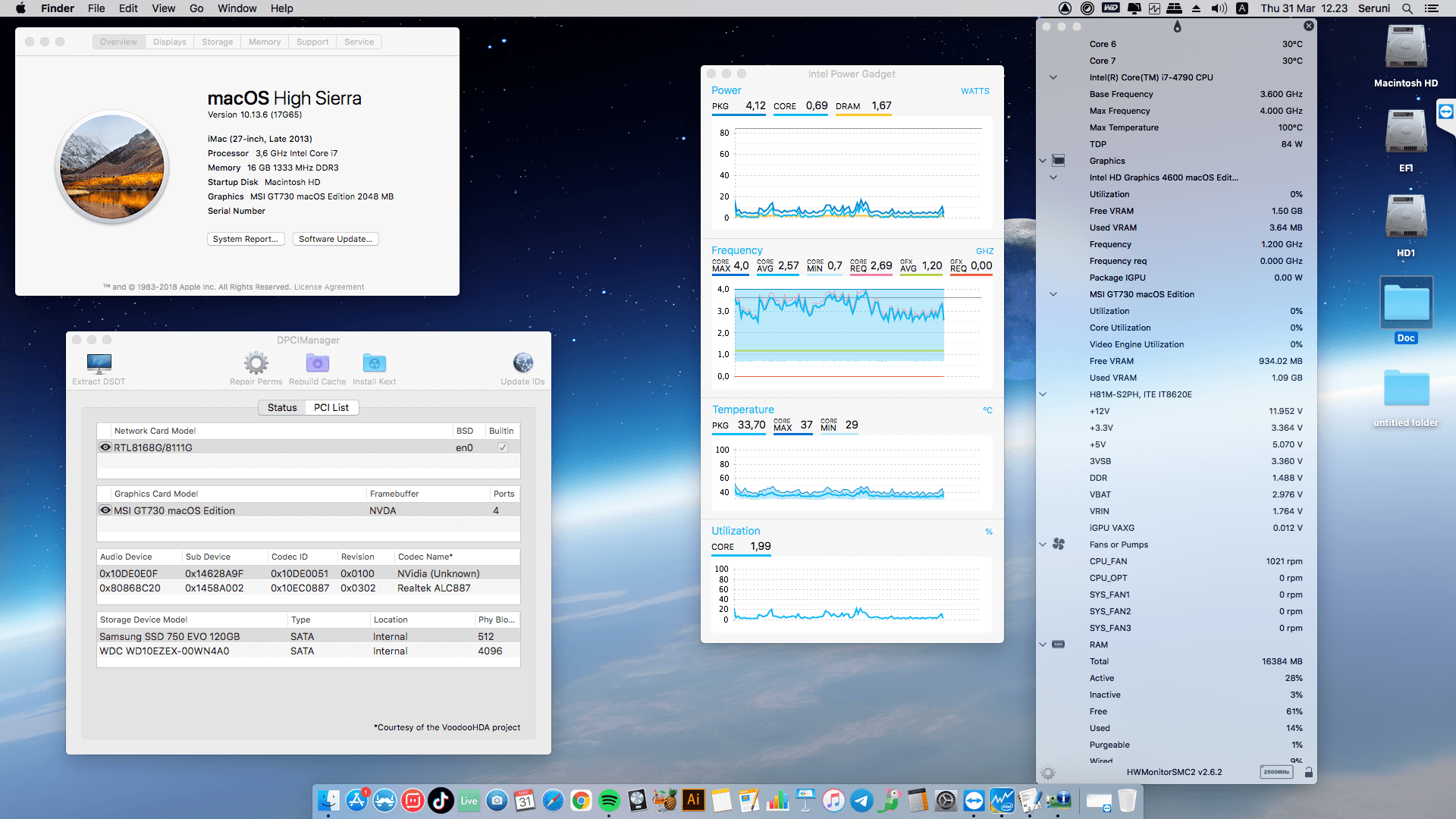1456x819 pixels.
Task: Collapse Intel Core i7-4790 CPU section
Action: (x=1053, y=77)
